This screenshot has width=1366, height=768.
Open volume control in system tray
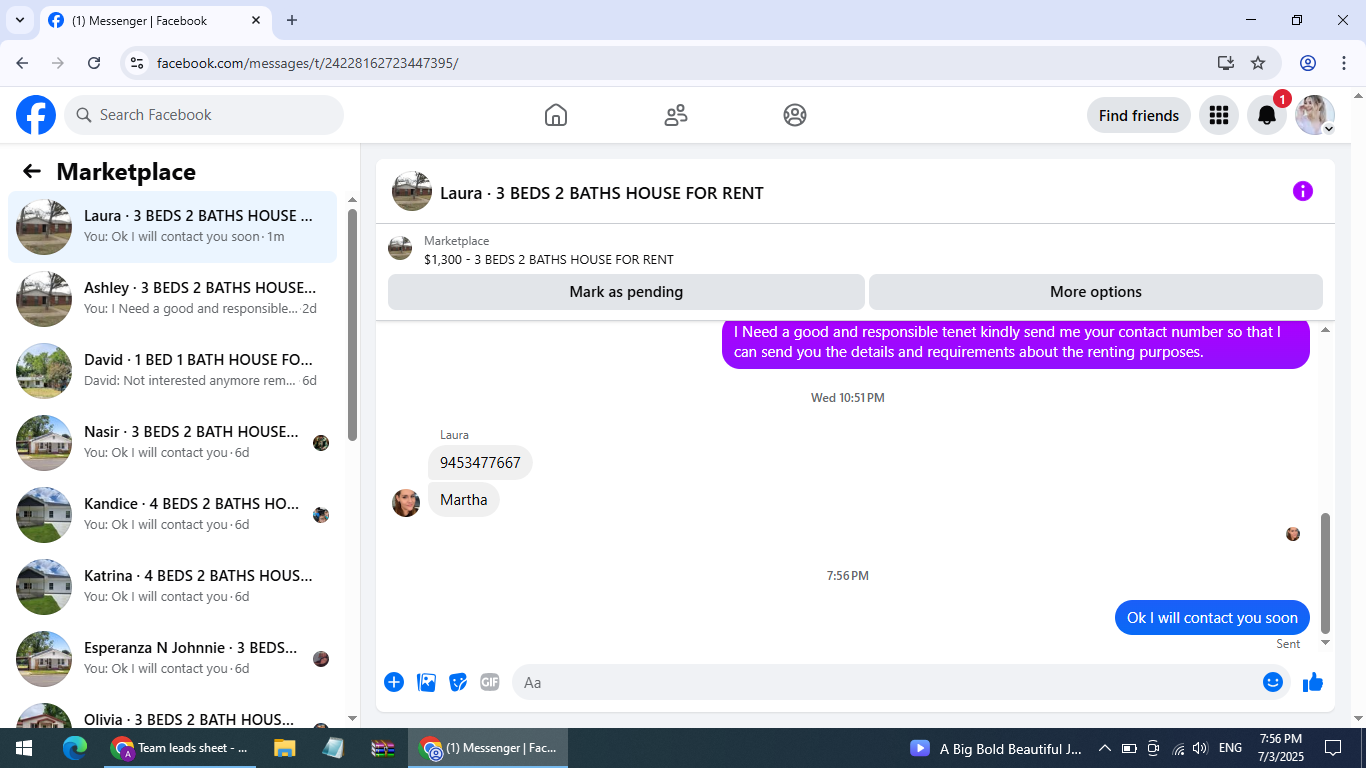pos(1200,748)
